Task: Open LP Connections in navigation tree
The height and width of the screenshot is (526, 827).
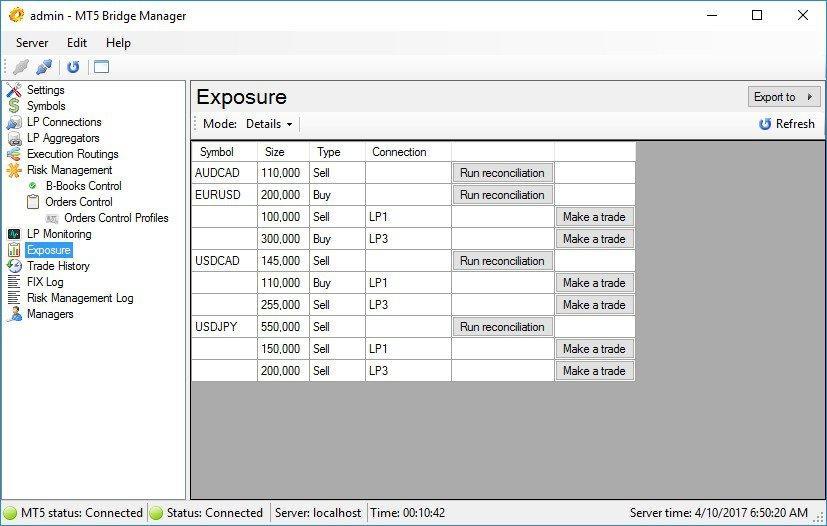Action: click(x=64, y=122)
